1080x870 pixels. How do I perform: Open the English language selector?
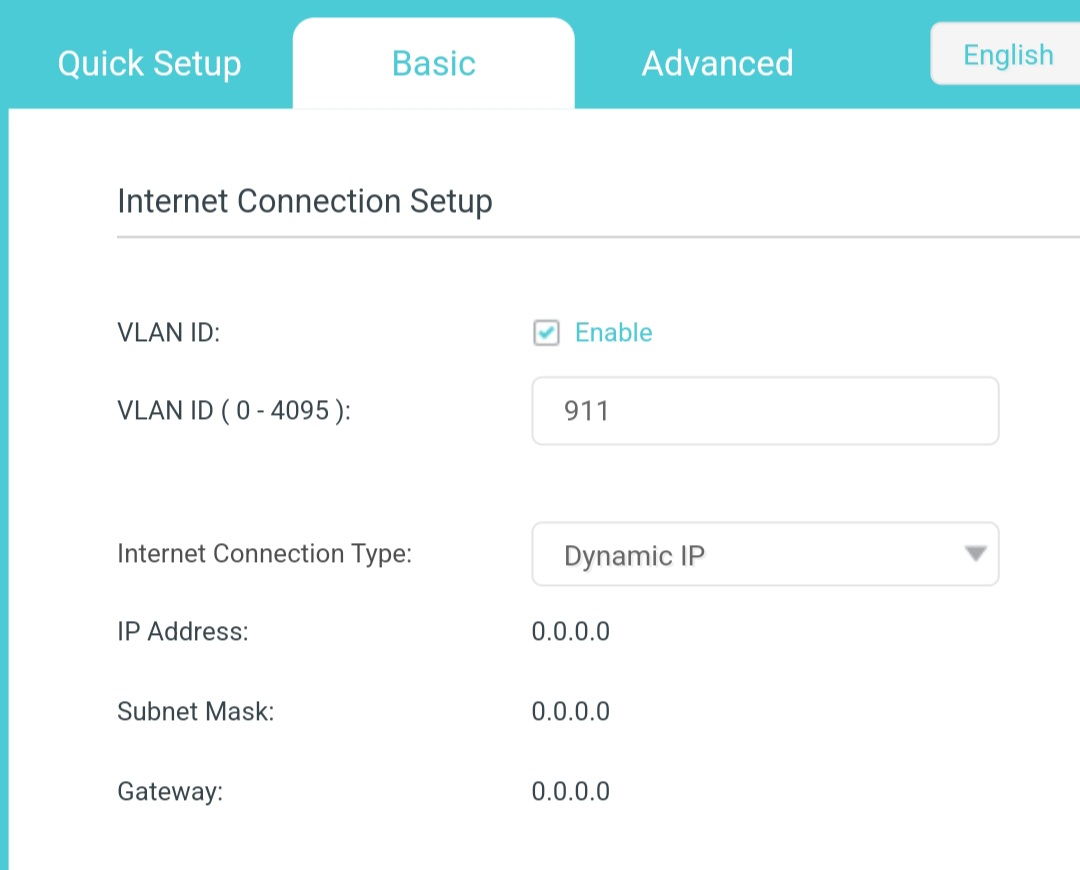pyautogui.click(x=1006, y=54)
